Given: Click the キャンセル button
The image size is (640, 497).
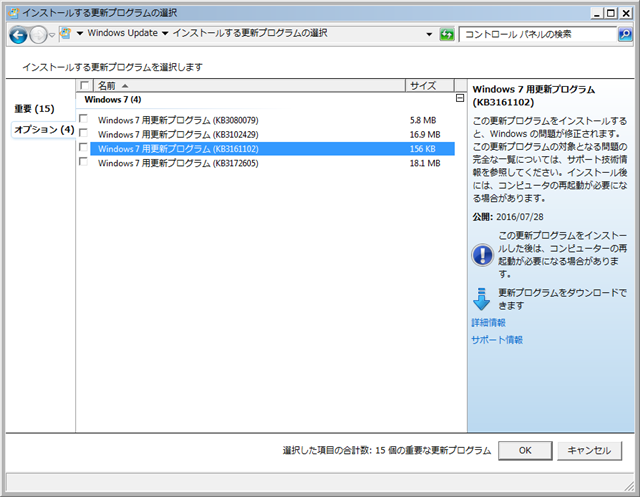Looking at the screenshot, I should click(589, 450).
